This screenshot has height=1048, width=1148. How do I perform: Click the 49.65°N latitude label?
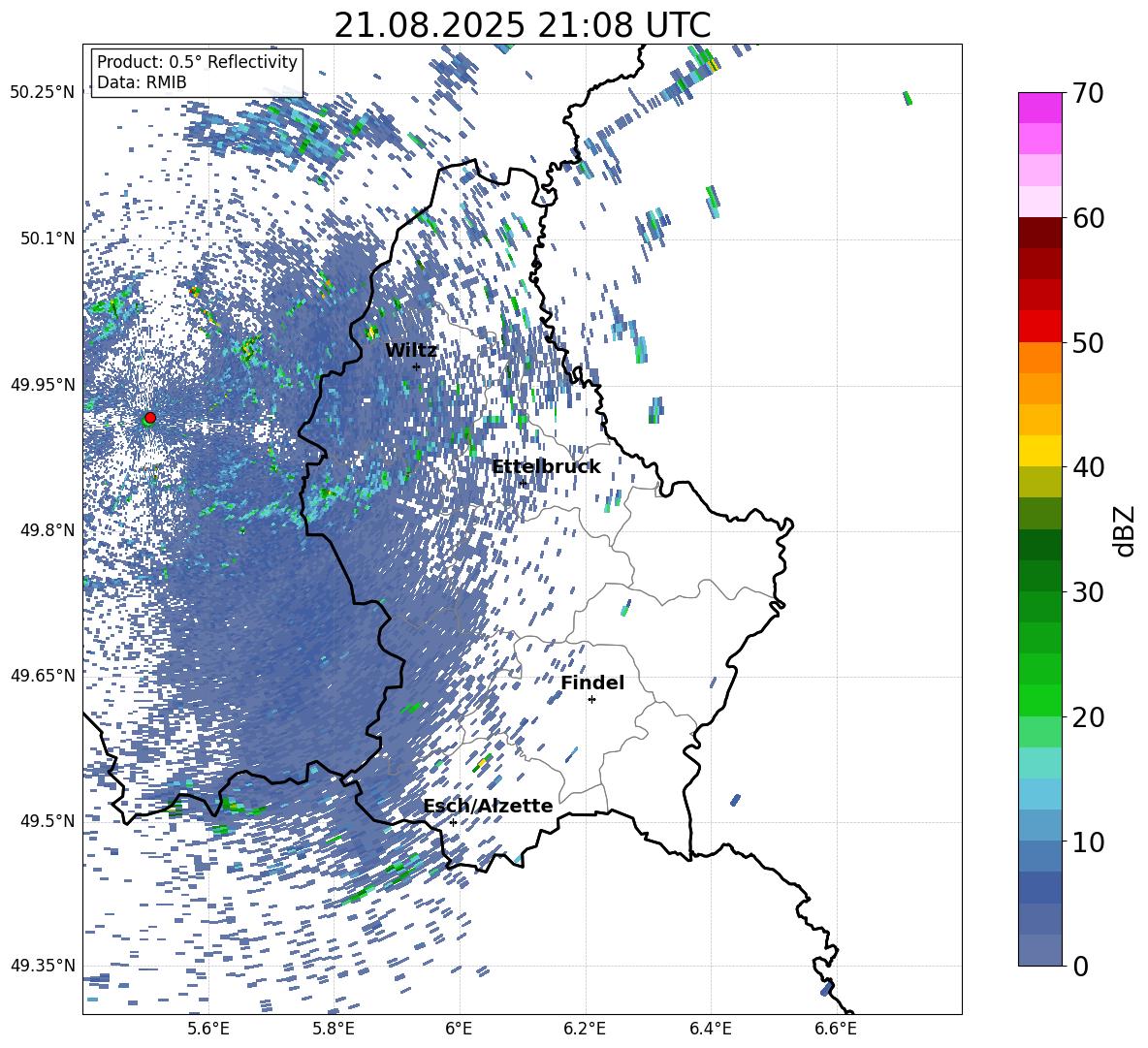pos(43,676)
